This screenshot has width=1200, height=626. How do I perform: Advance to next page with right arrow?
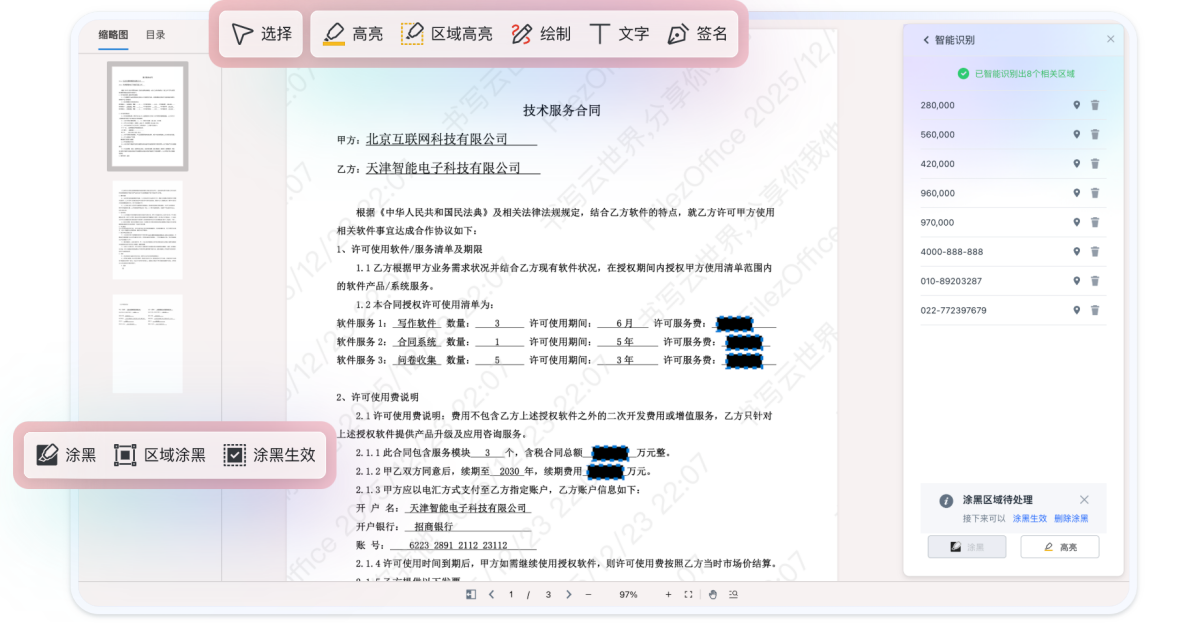coord(568,593)
